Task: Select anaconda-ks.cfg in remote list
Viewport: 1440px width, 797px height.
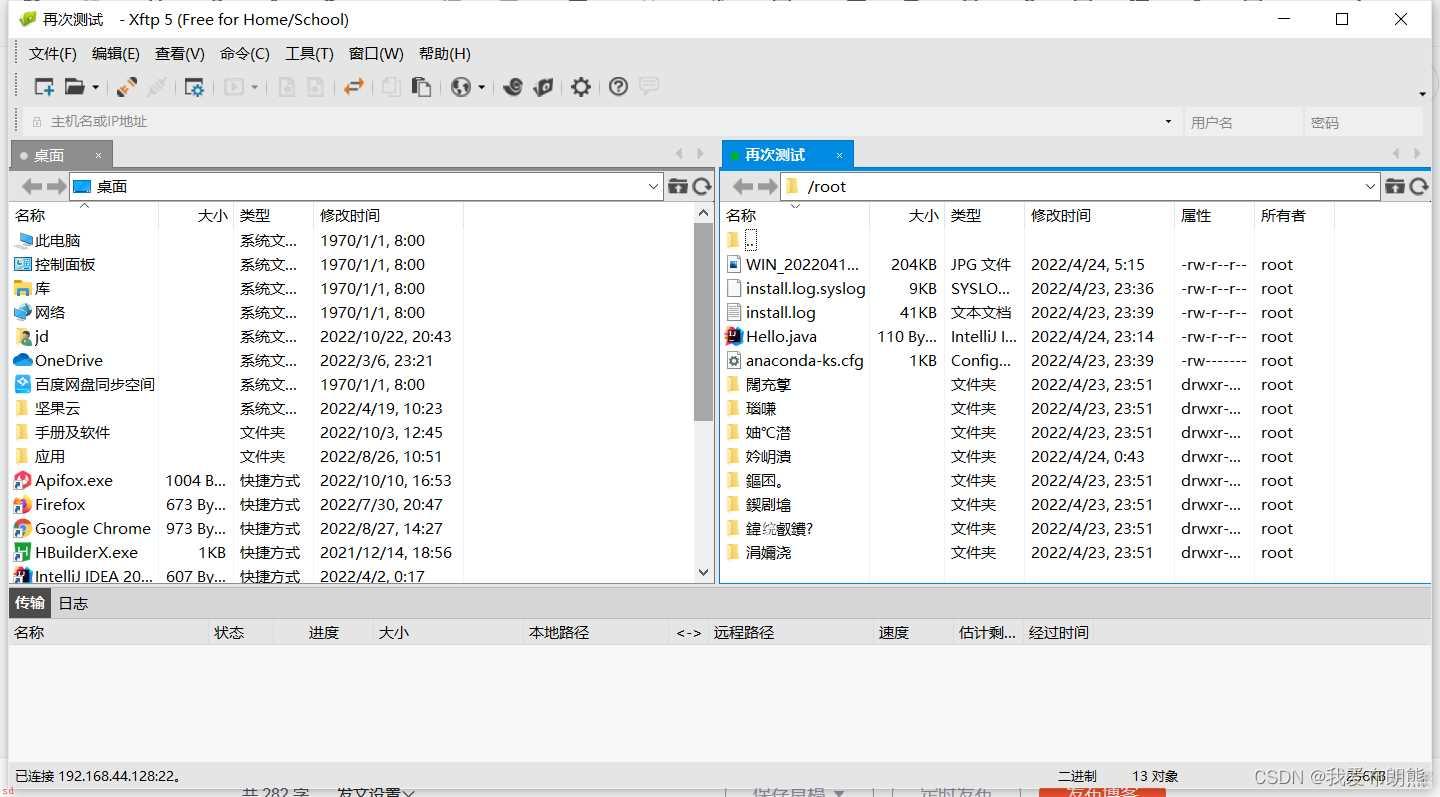Action: point(804,361)
